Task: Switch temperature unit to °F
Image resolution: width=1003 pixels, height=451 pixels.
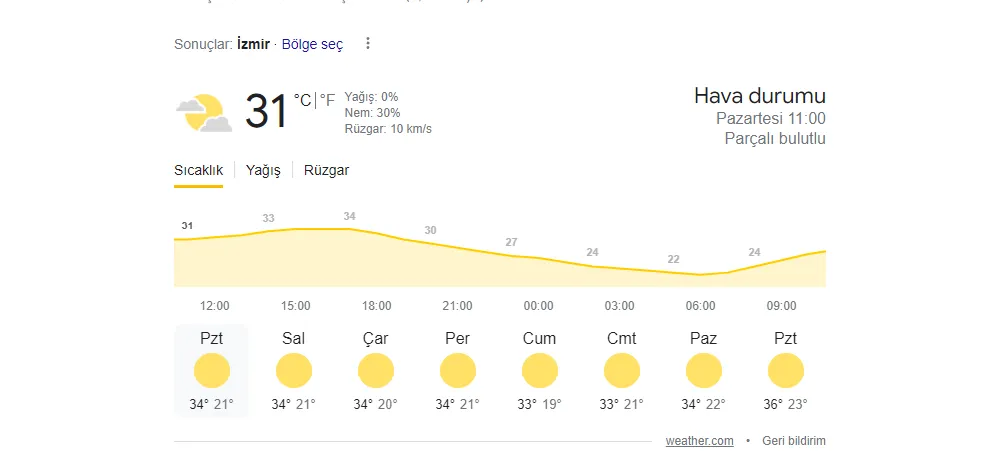Action: coord(327,100)
